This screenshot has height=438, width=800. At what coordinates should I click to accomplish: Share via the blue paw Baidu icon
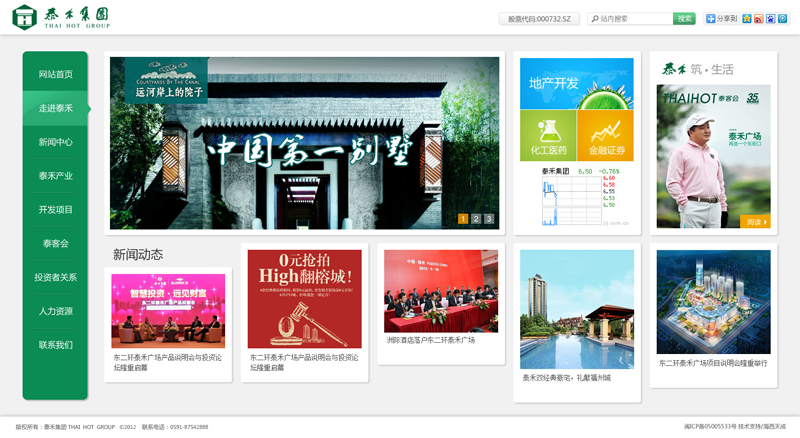pyautogui.click(x=770, y=19)
